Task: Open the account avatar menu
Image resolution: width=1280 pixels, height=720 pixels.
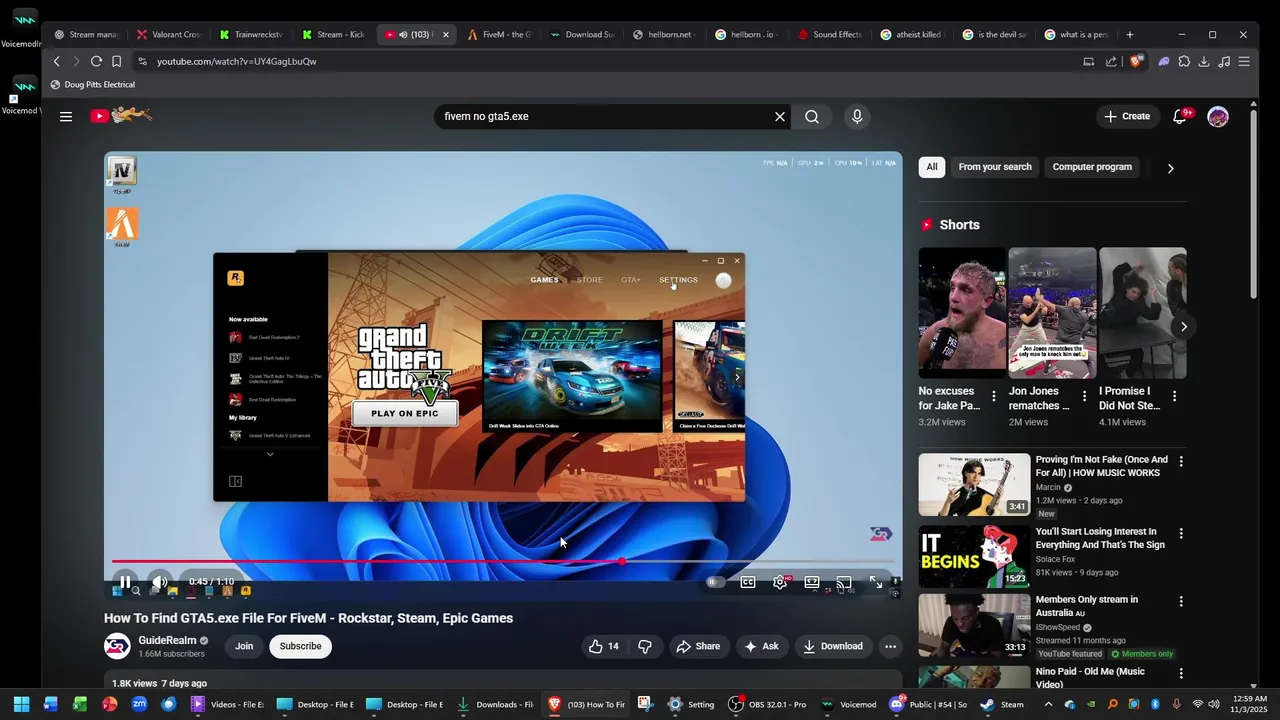Action: [x=1218, y=116]
